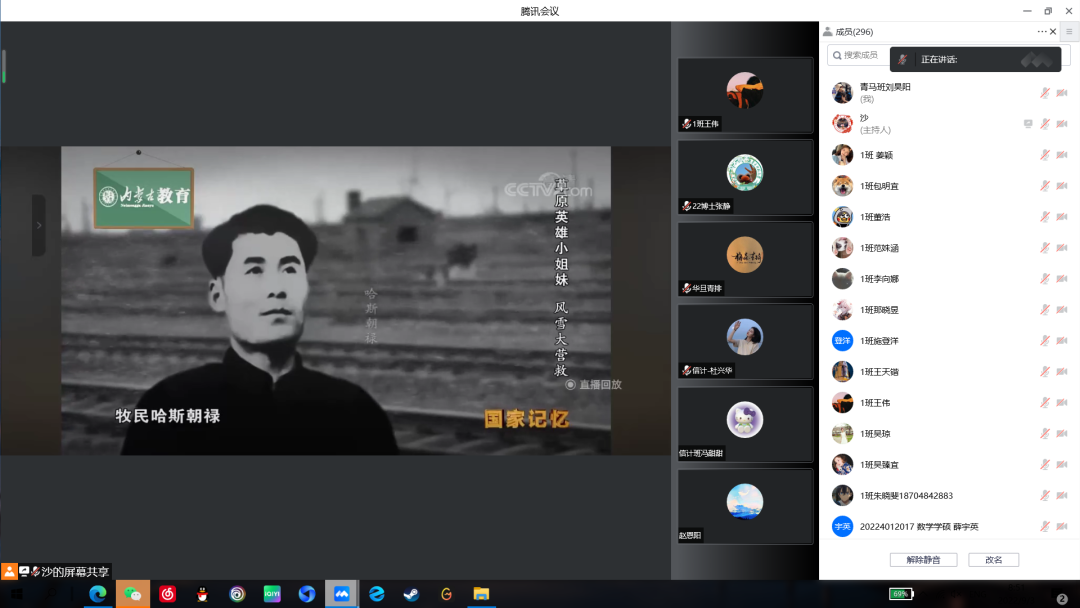Click Tencent Meeting icon in taskbar
The height and width of the screenshot is (608, 1080).
[x=341, y=594]
